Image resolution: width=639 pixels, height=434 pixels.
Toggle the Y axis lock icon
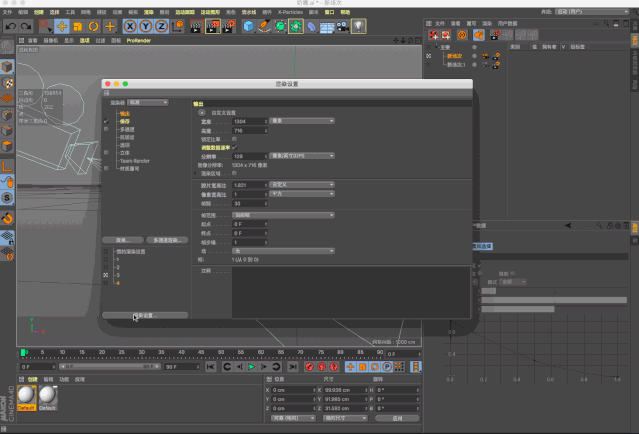[145, 27]
